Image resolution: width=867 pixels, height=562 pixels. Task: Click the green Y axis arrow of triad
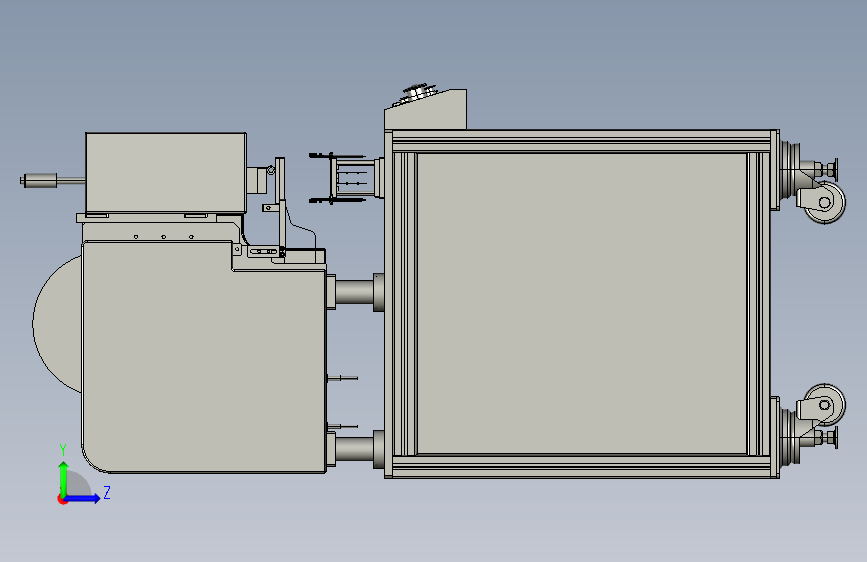pyautogui.click(x=64, y=478)
